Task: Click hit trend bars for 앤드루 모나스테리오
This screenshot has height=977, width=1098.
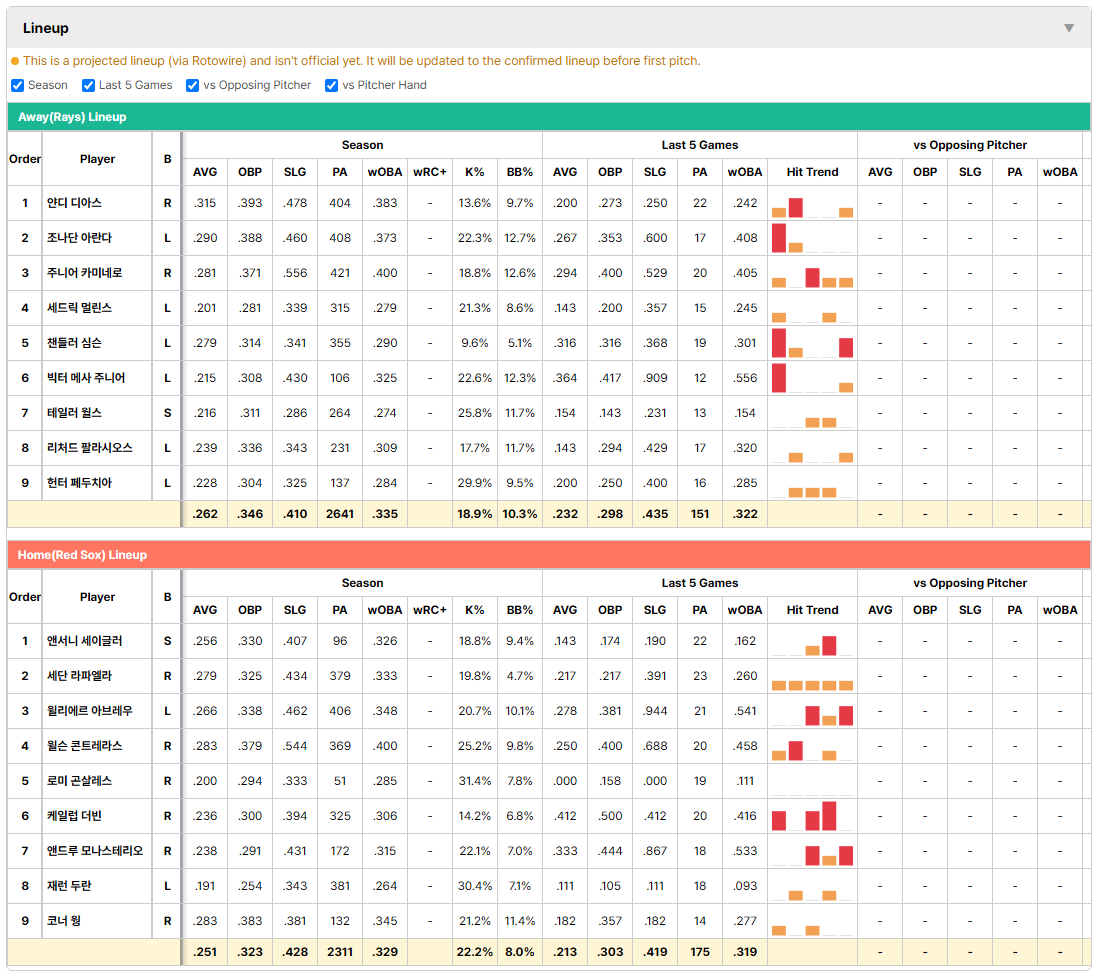Action: coord(812,851)
